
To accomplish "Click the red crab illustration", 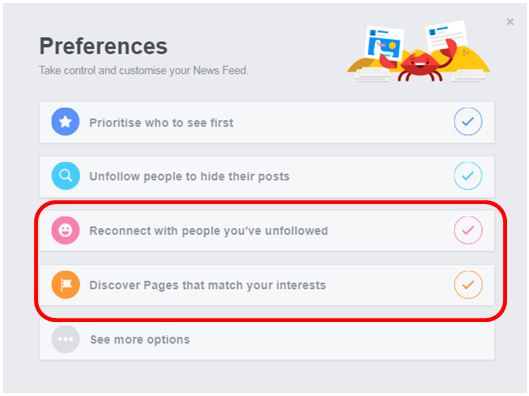I will 419,62.
